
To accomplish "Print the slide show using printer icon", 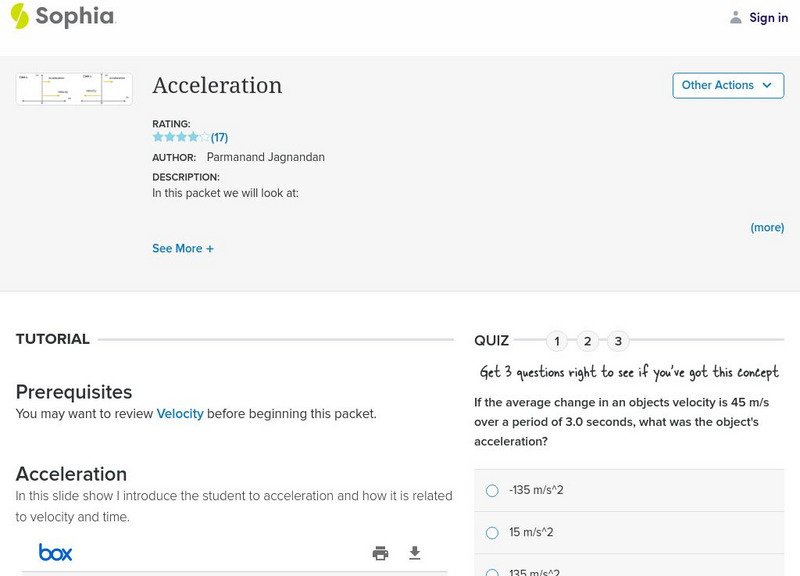I will coord(380,553).
